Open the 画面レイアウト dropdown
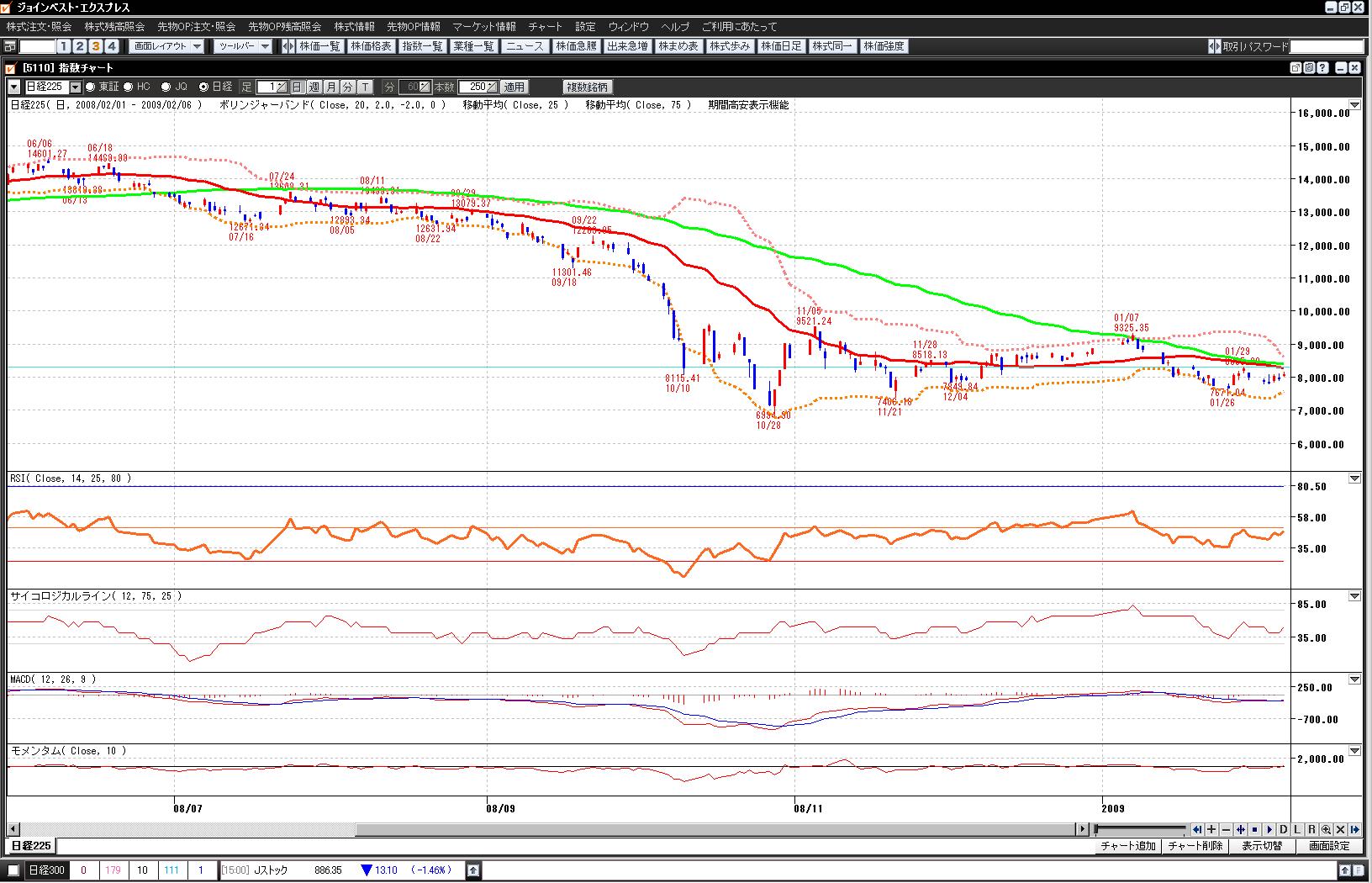Screen dimensions: 1372x883 167,46
